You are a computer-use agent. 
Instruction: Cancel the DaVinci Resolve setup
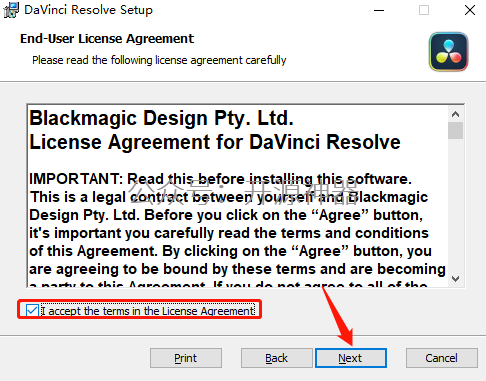click(442, 358)
